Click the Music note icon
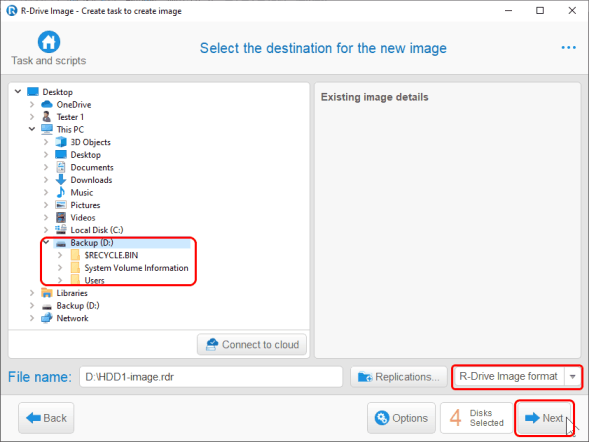This screenshot has width=589, height=442. pyautogui.click(x=61, y=192)
